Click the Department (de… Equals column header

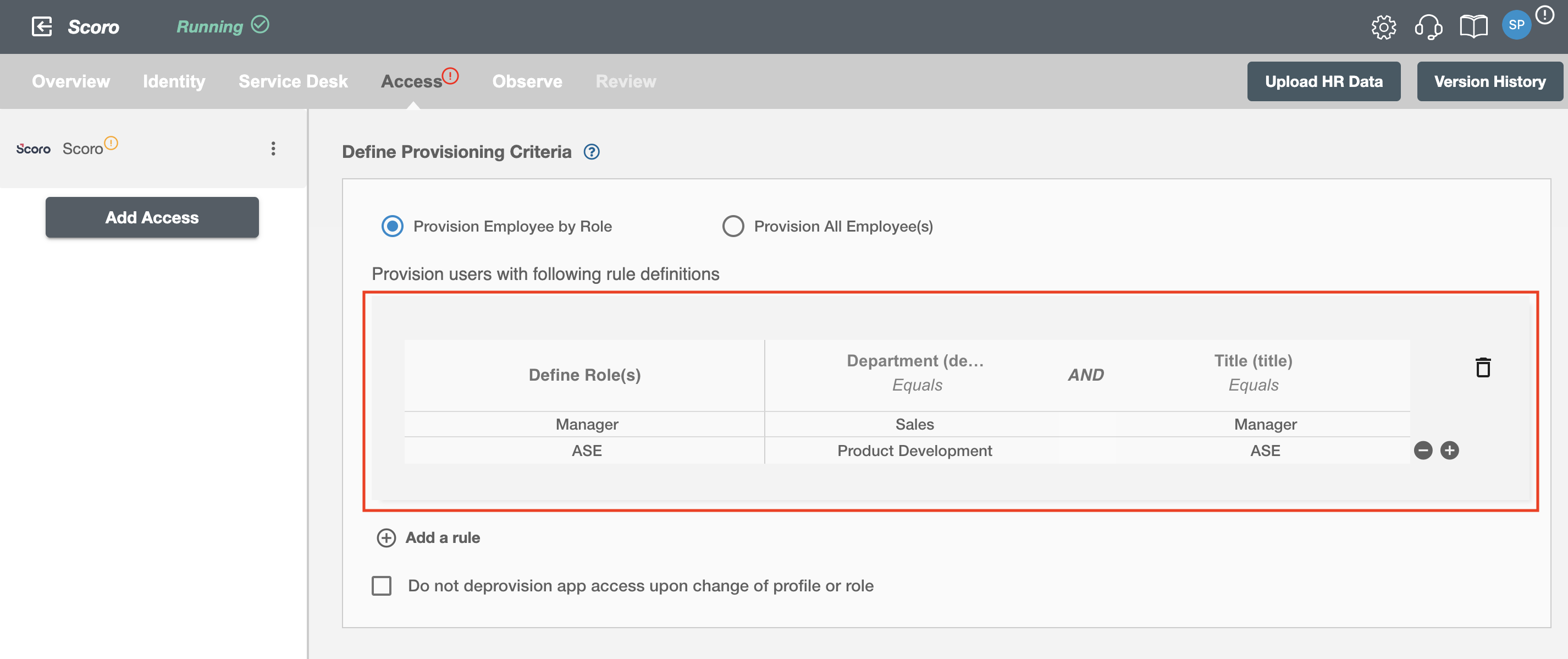pos(915,373)
